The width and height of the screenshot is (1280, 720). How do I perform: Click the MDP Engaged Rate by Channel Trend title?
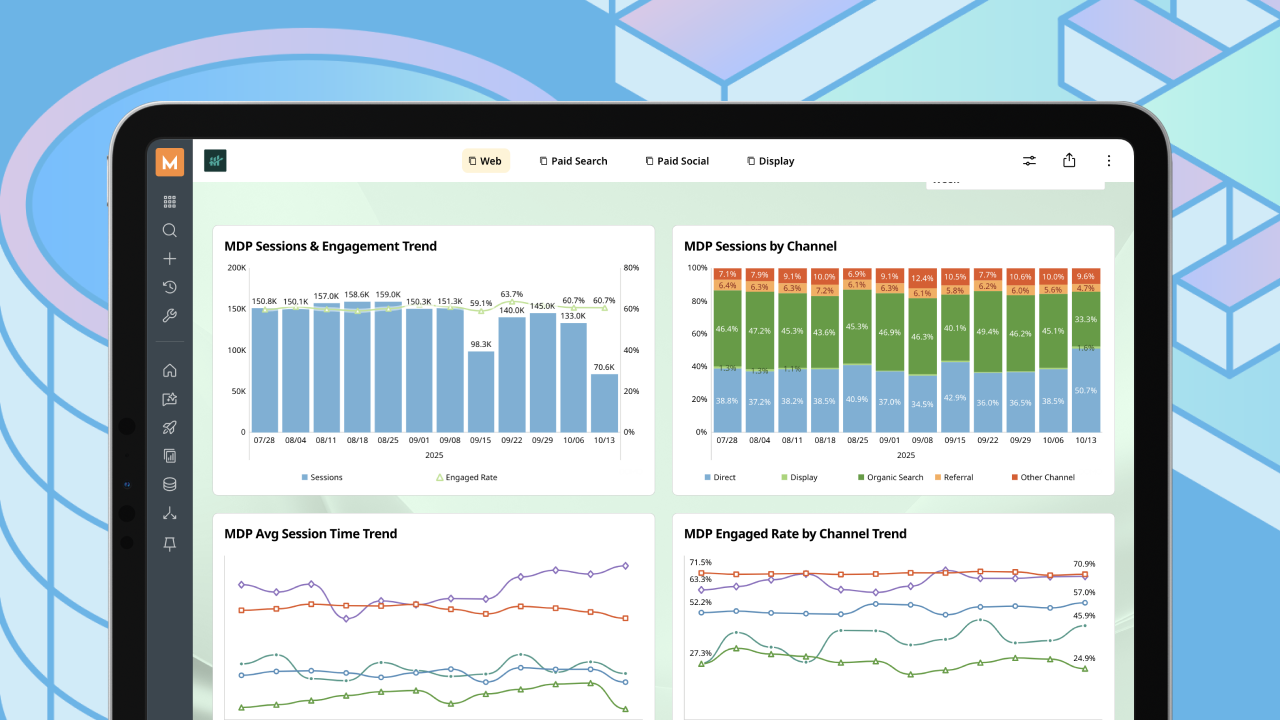tap(795, 534)
